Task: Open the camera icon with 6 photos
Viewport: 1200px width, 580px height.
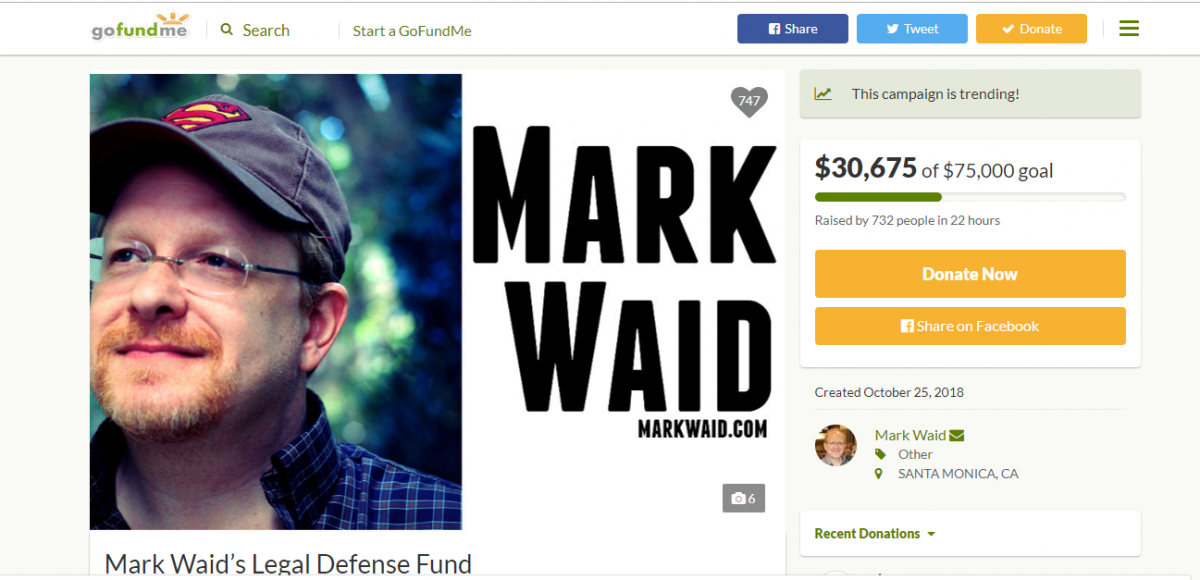Action: [744, 498]
